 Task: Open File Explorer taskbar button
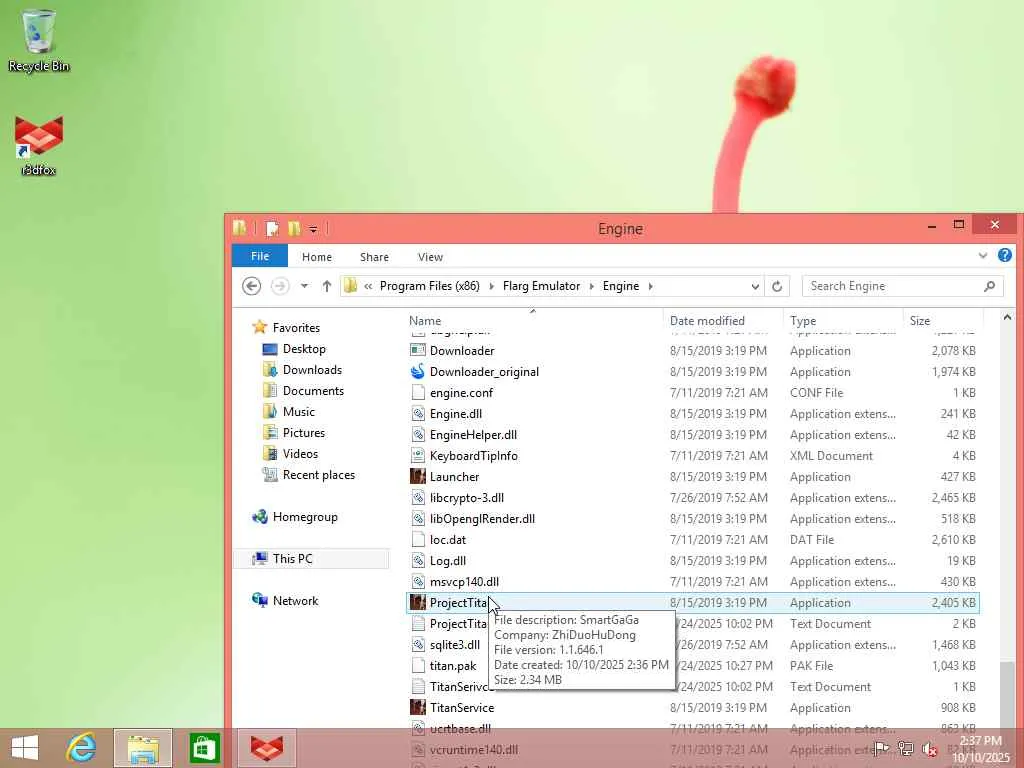click(x=143, y=748)
